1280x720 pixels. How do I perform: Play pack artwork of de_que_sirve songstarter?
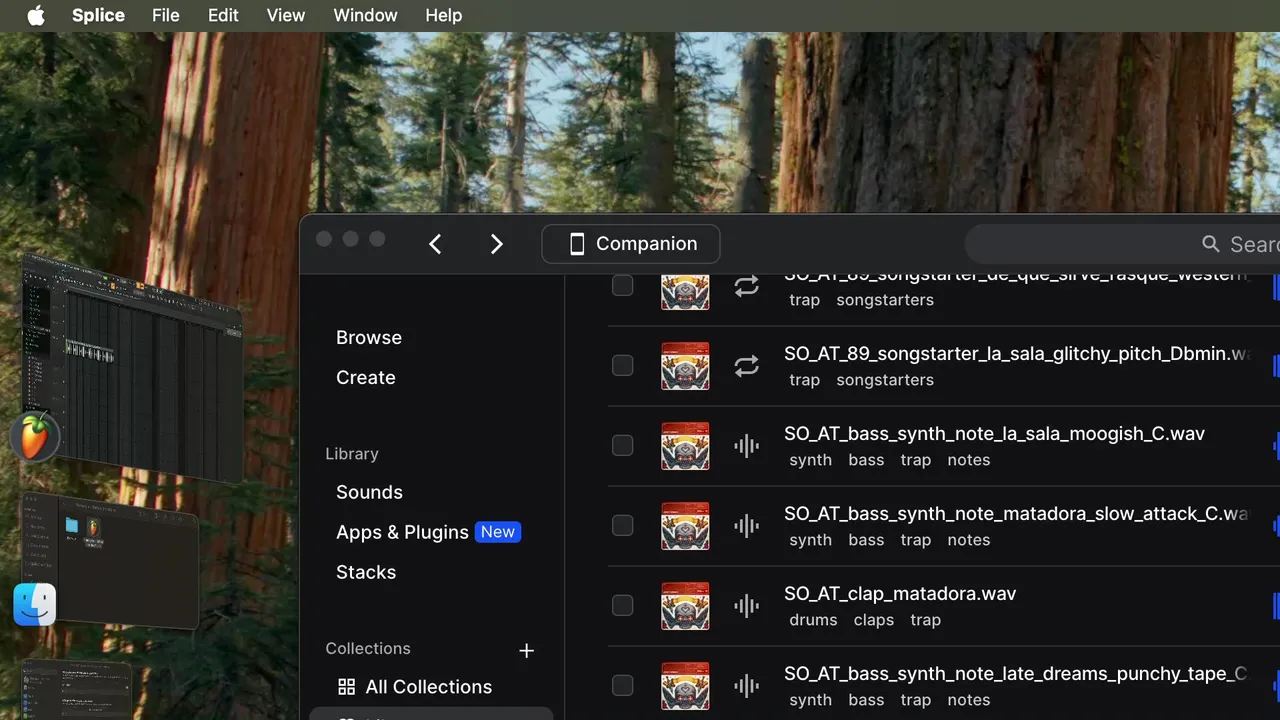coord(685,290)
